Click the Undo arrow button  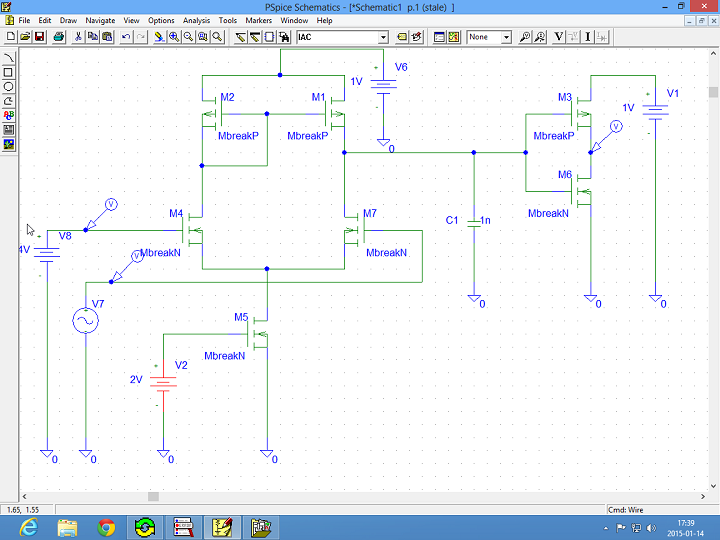[x=125, y=37]
